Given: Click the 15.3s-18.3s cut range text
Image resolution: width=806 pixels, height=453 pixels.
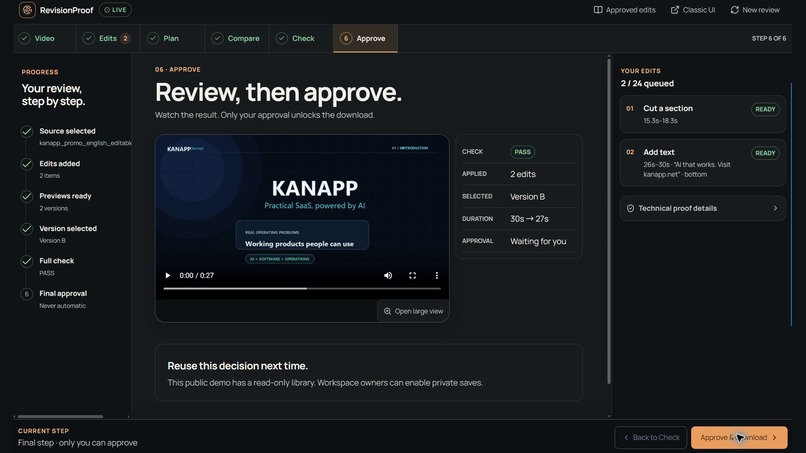Looking at the screenshot, I should point(660,121).
